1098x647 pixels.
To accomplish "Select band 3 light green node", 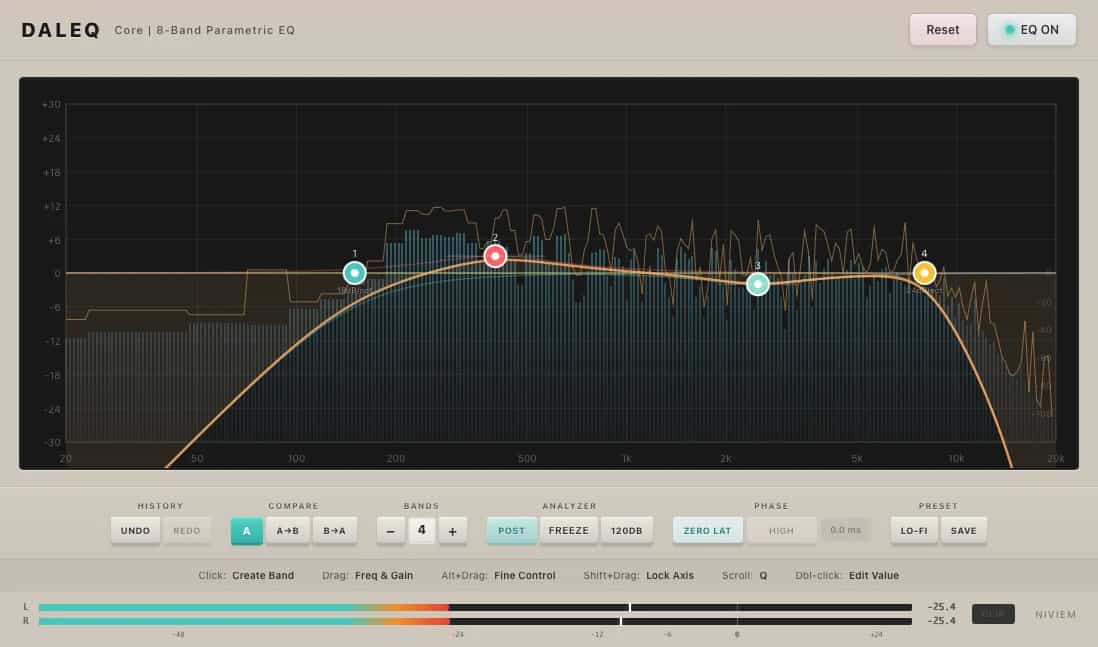I will [x=758, y=284].
